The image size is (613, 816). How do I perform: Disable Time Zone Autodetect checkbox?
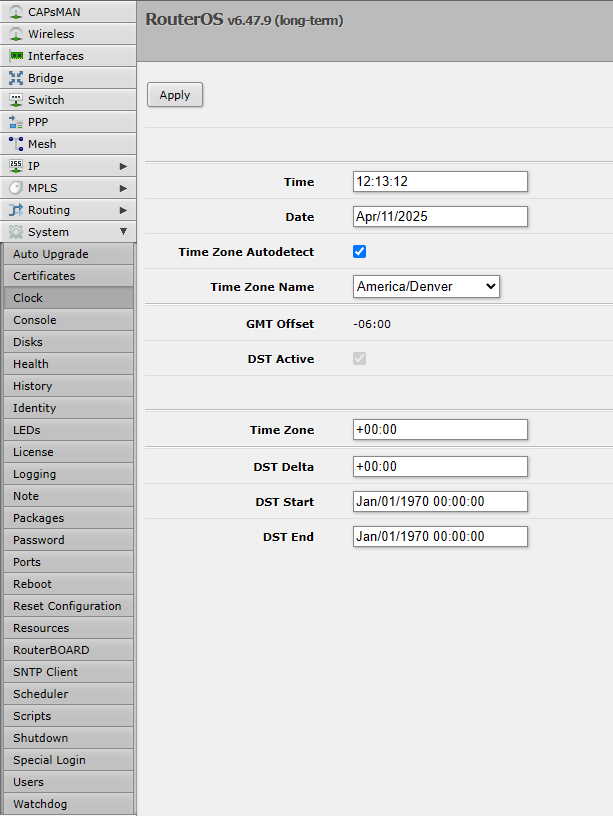point(360,252)
